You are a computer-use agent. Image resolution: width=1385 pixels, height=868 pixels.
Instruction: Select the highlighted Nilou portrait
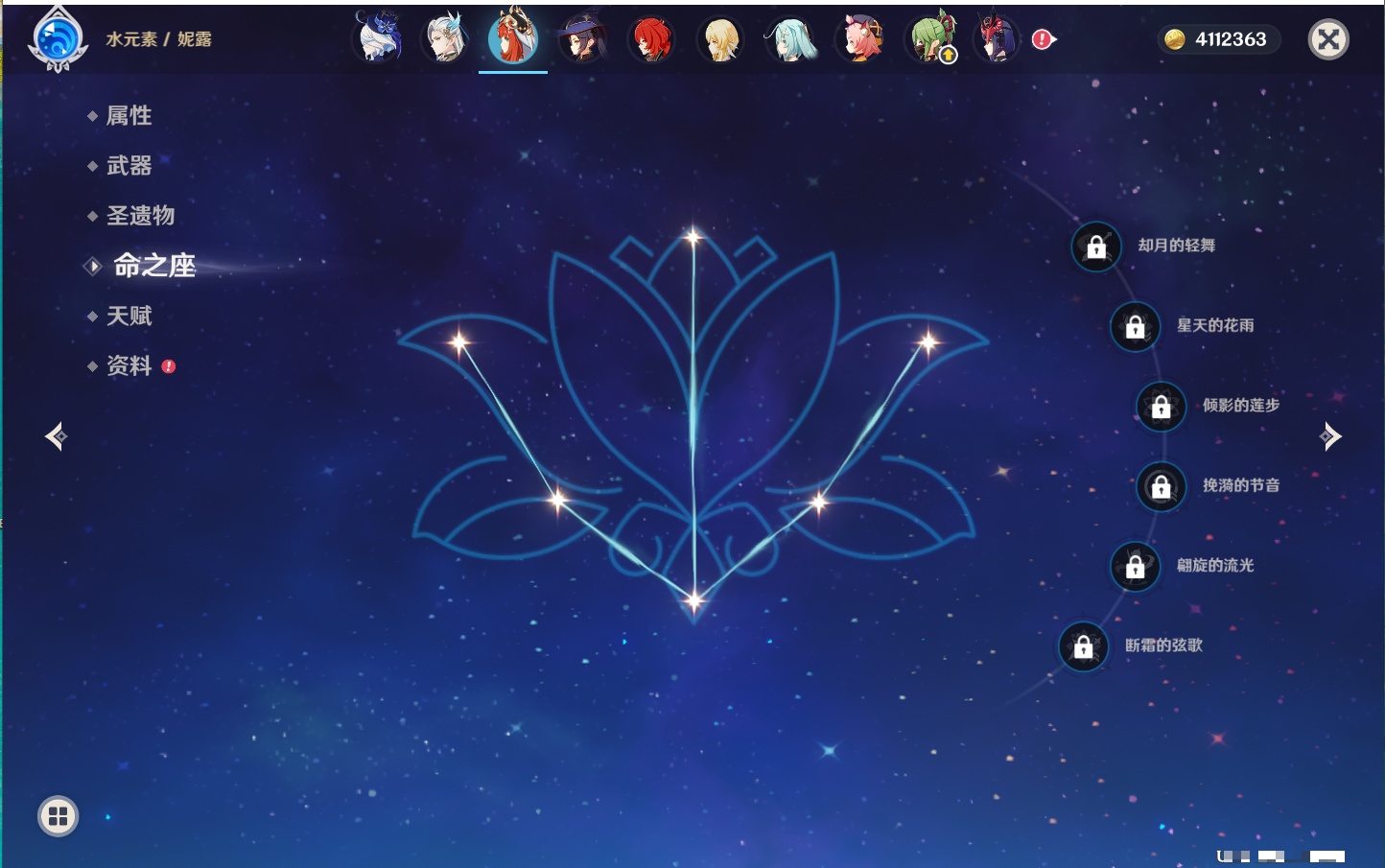513,37
